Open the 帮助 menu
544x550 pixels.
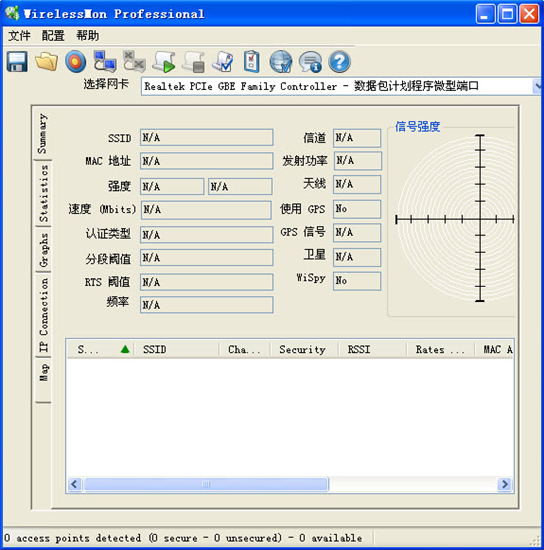pyautogui.click(x=87, y=35)
